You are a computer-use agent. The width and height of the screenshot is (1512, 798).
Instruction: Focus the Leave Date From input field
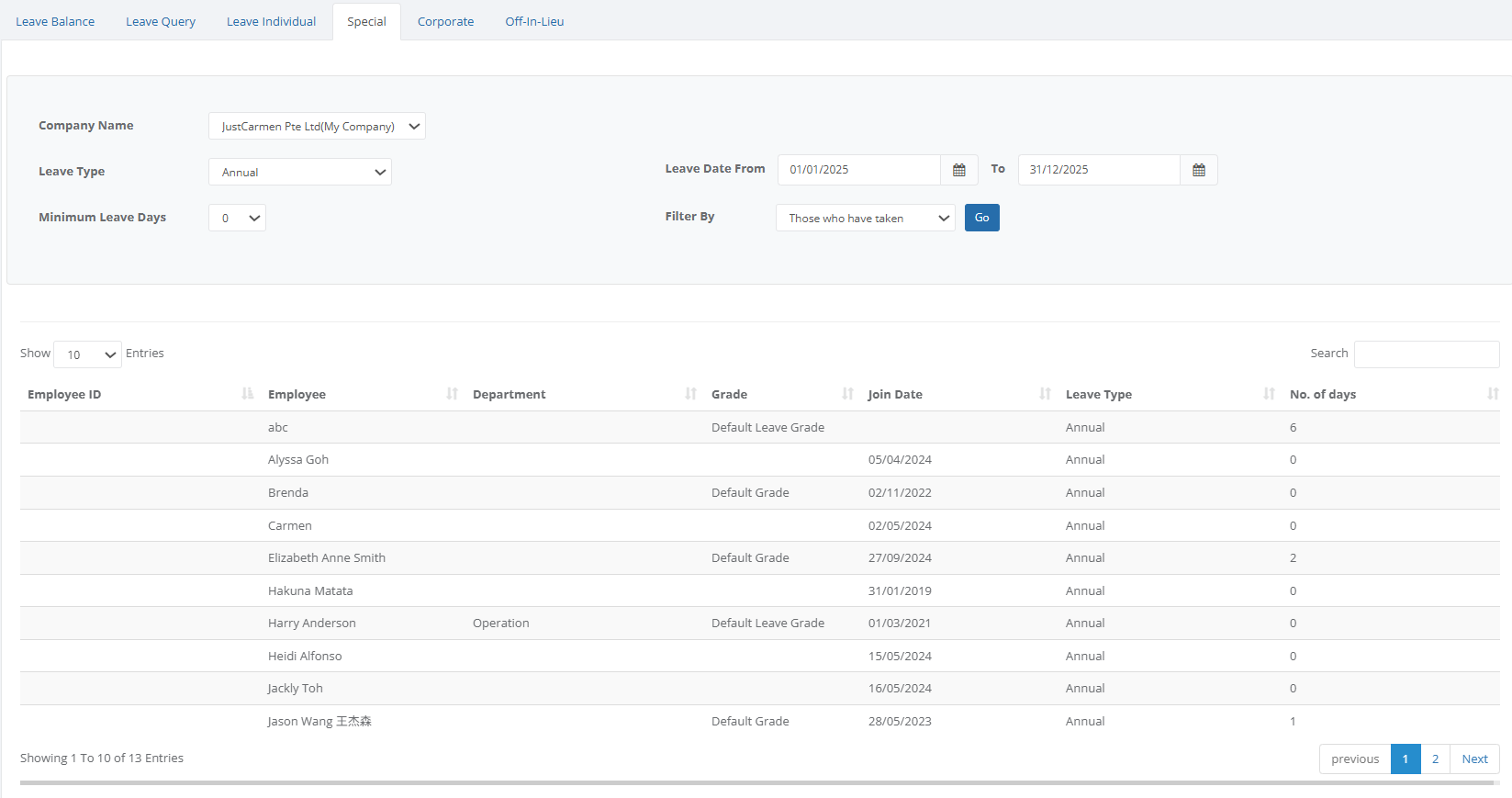point(859,170)
